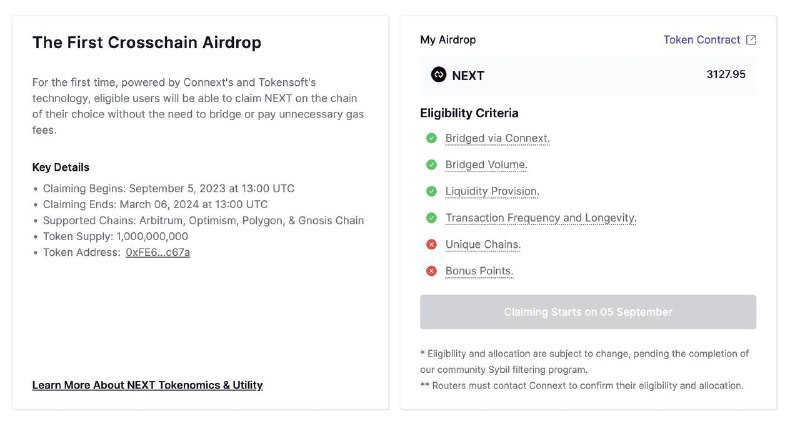The width and height of the screenshot is (800, 426).
Task: Select the Unique Chains criterion text
Action: tap(483, 244)
